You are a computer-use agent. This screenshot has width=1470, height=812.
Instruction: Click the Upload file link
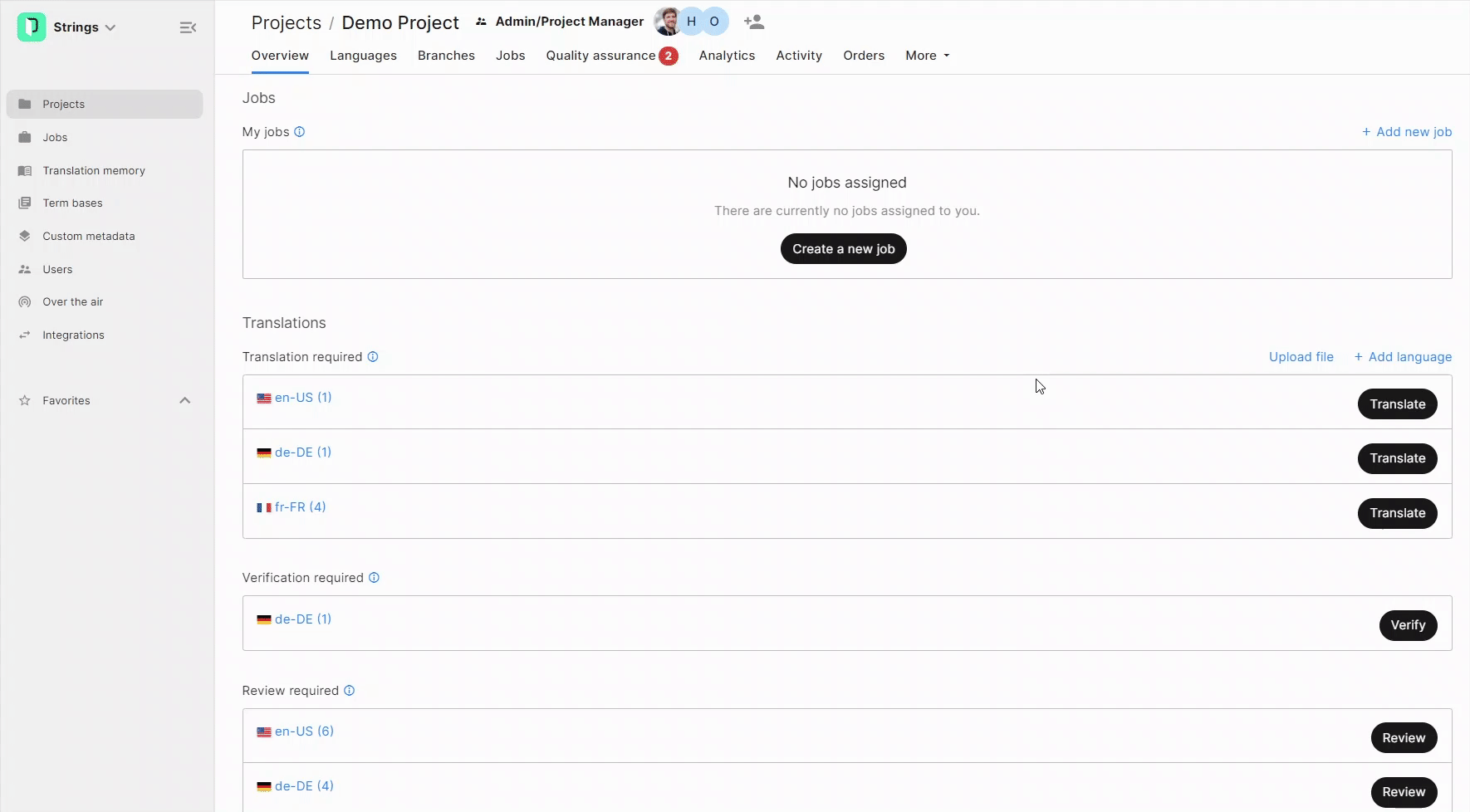tap(1301, 357)
